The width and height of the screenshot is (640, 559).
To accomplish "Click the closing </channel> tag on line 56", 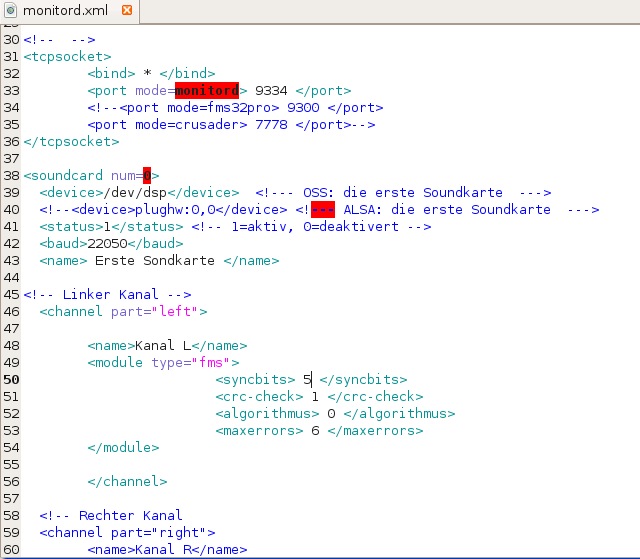I will [127, 481].
